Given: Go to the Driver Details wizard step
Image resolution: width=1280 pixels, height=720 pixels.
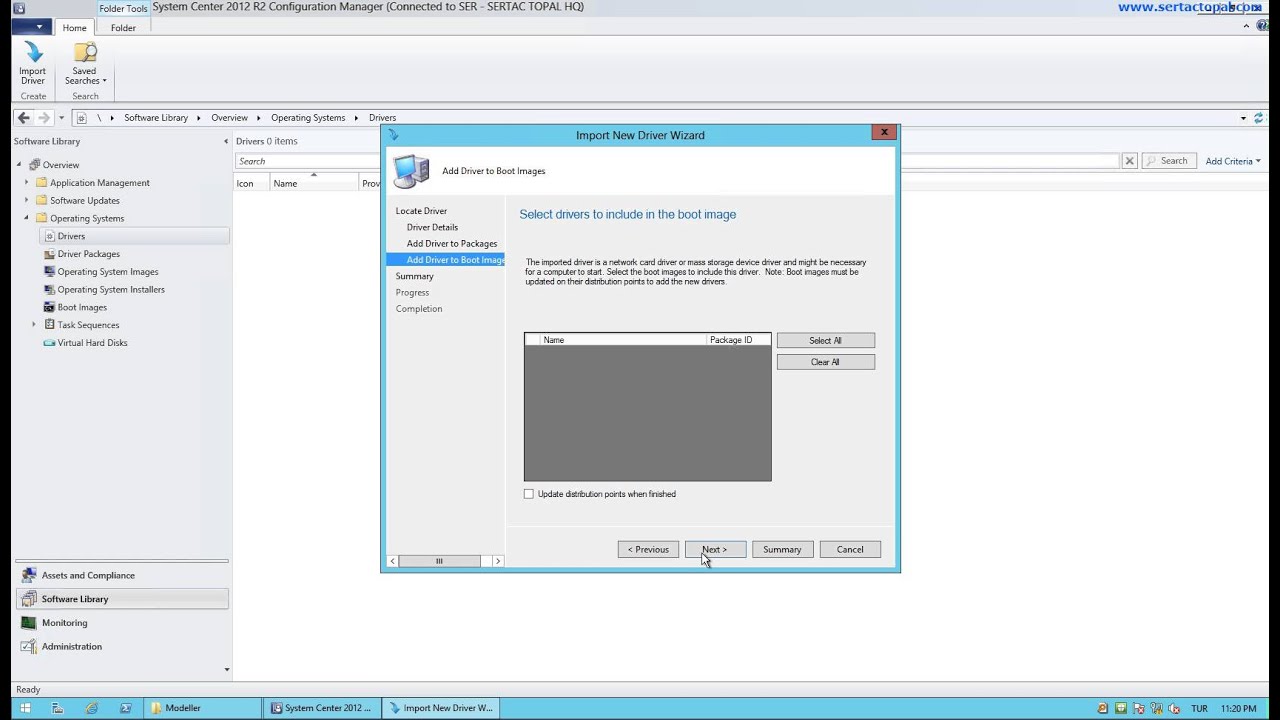Looking at the screenshot, I should [432, 227].
